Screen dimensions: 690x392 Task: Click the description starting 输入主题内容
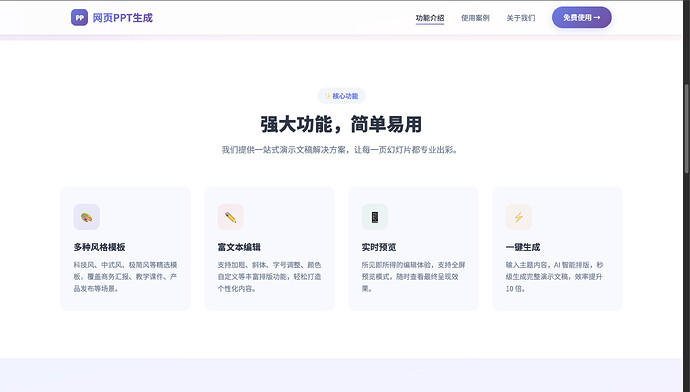click(555, 277)
